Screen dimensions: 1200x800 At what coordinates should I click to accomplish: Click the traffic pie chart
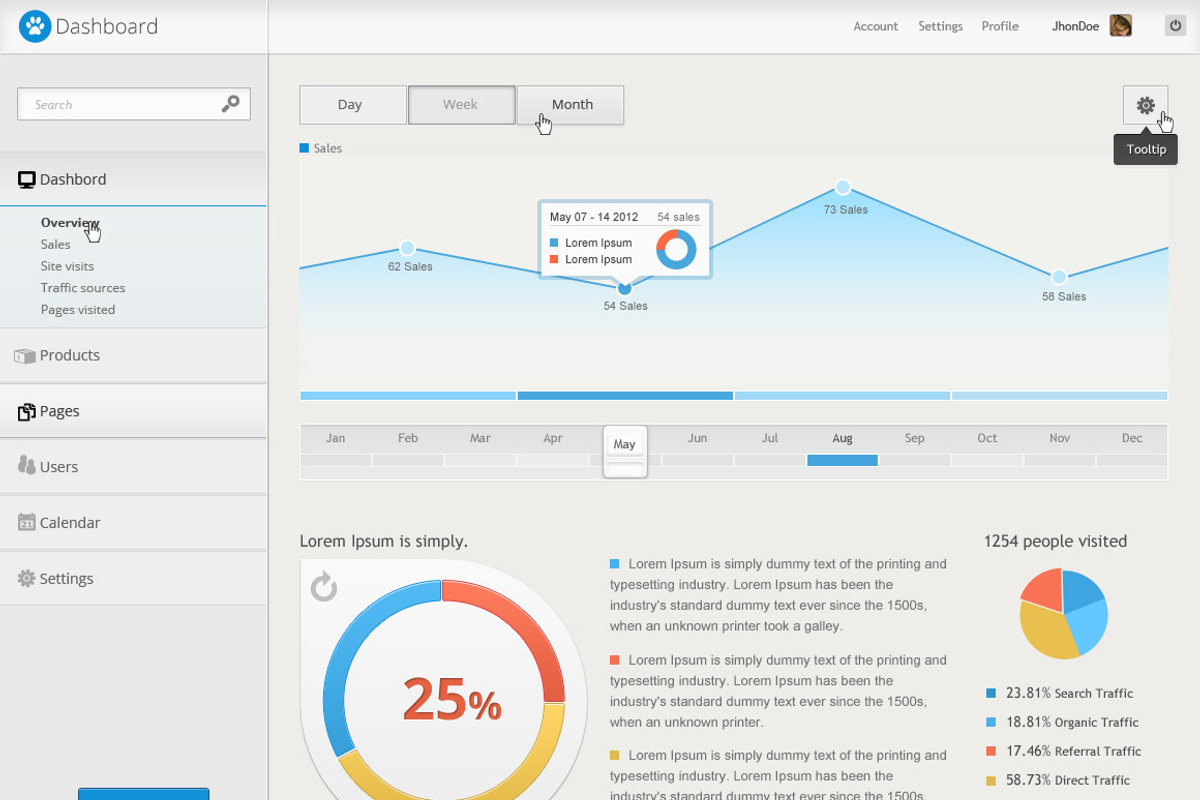click(x=1064, y=613)
